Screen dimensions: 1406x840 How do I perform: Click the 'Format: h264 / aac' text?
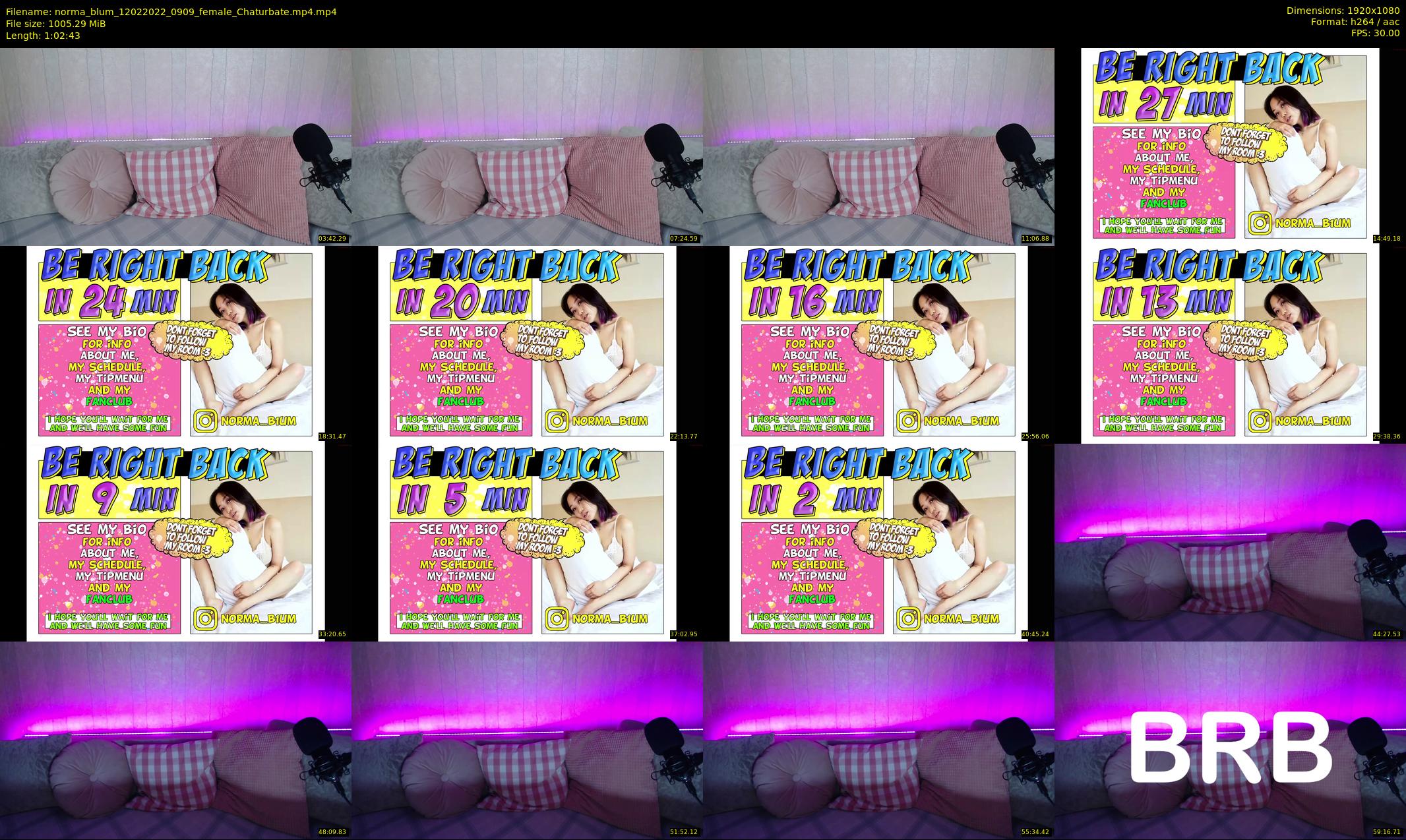[1355, 22]
